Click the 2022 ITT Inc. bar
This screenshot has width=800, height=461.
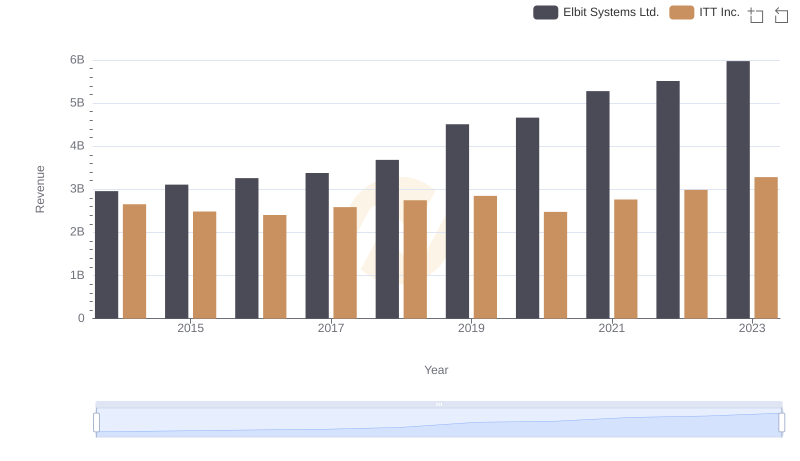pos(696,254)
